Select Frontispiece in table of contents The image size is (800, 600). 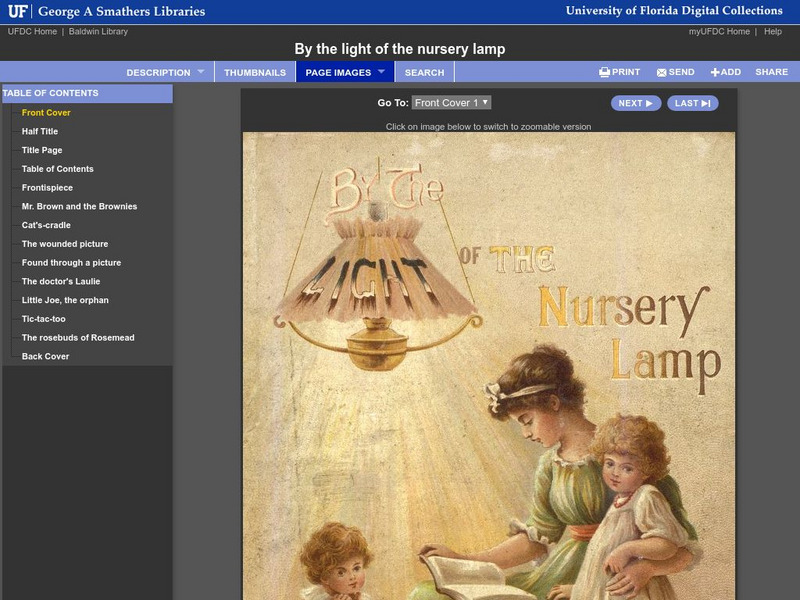(47, 188)
